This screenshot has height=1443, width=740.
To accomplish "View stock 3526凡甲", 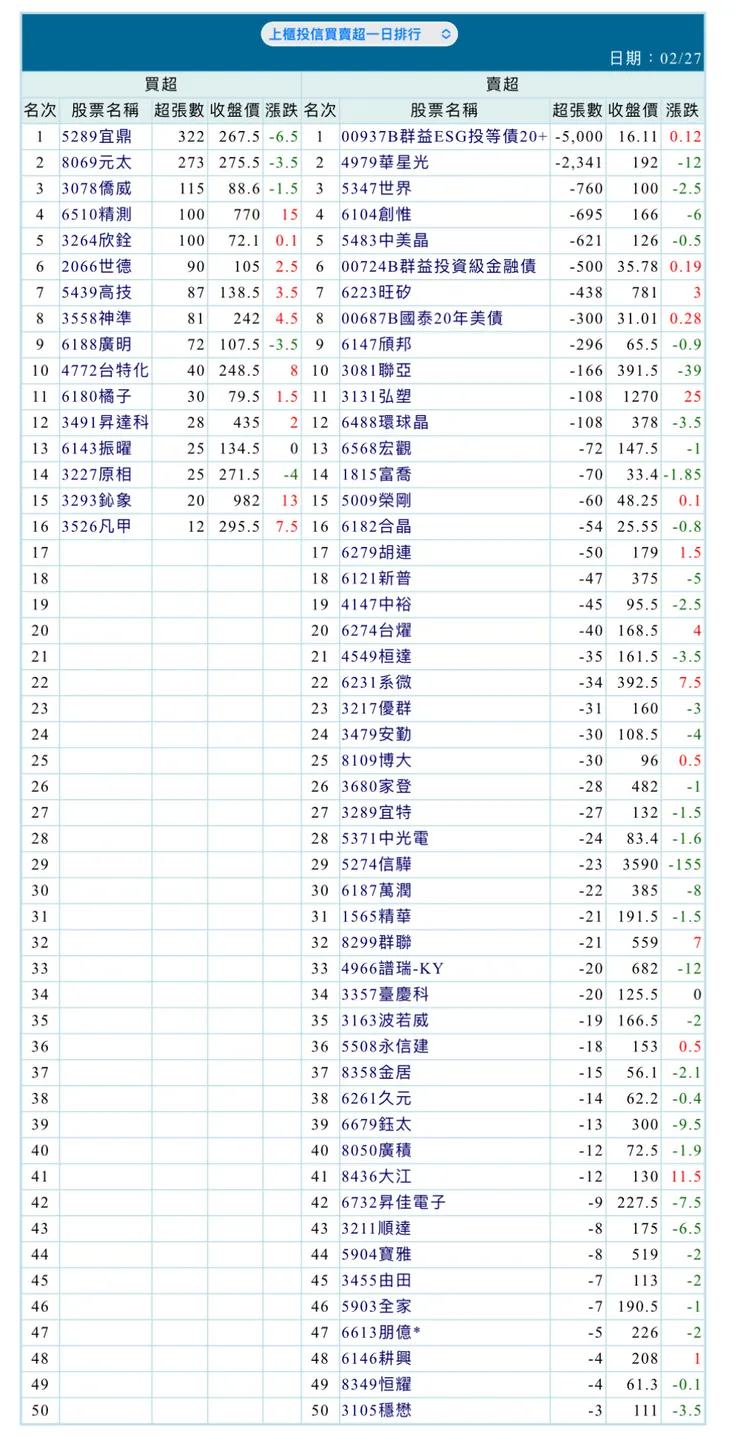I will click(96, 526).
